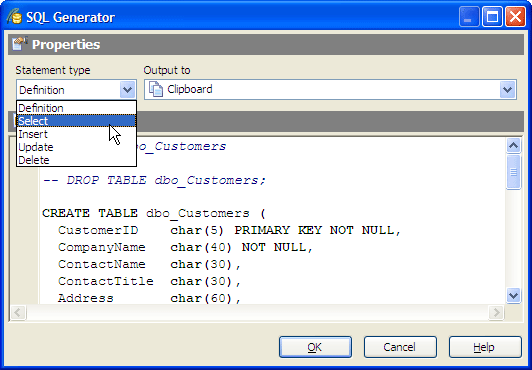Click the CustomerID column definition line
532x370 pixels.
coord(230,230)
